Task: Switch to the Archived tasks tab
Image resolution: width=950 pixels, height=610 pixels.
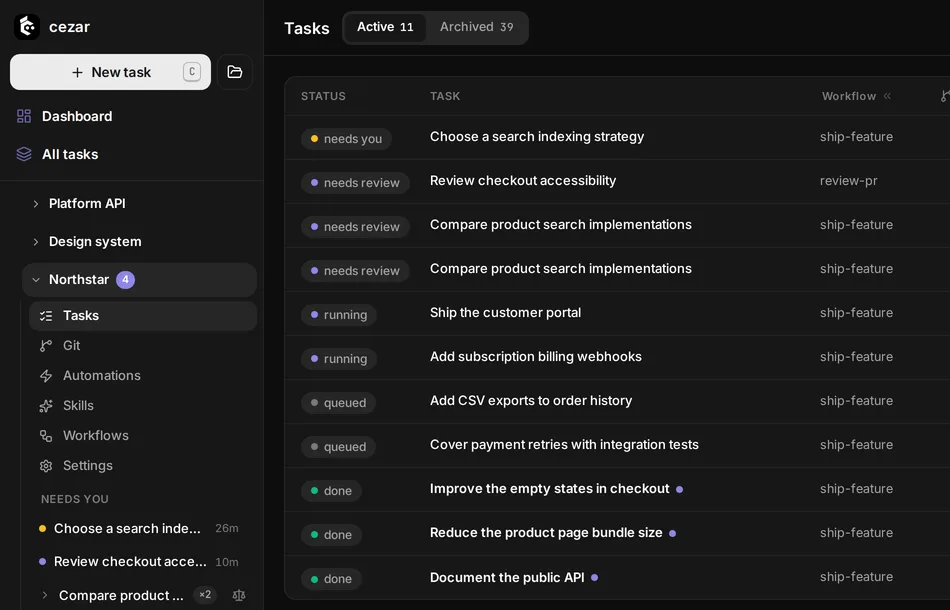Action: [476, 27]
